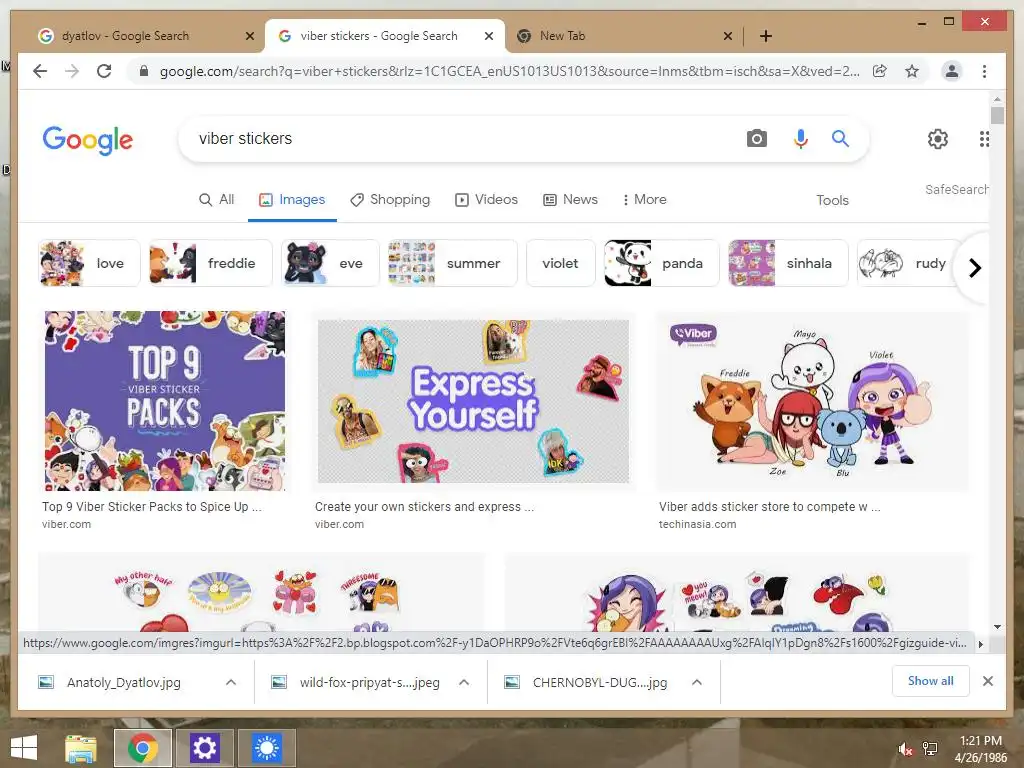This screenshot has height=768, width=1024.
Task: Open the My other half stickers image
Action: tap(261, 592)
